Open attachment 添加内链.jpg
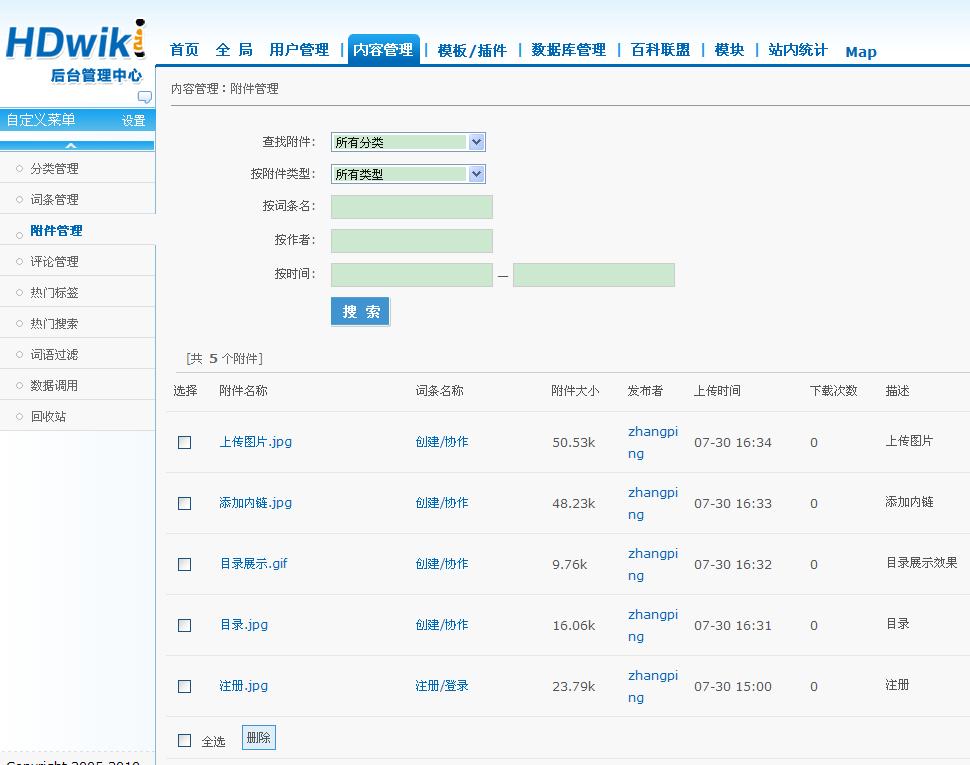This screenshot has height=765, width=970. (x=255, y=503)
